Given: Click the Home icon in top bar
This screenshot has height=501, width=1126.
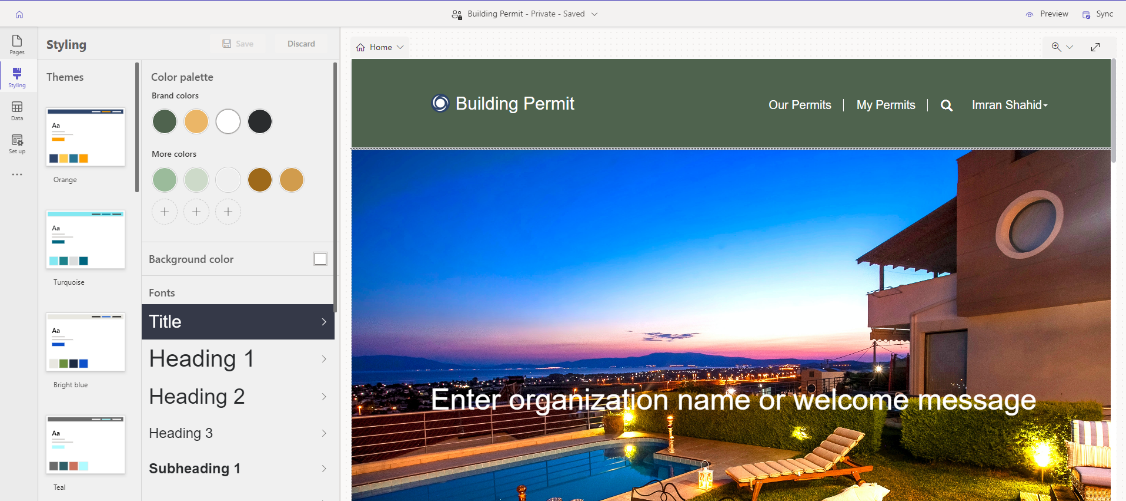Looking at the screenshot, I should (x=19, y=14).
